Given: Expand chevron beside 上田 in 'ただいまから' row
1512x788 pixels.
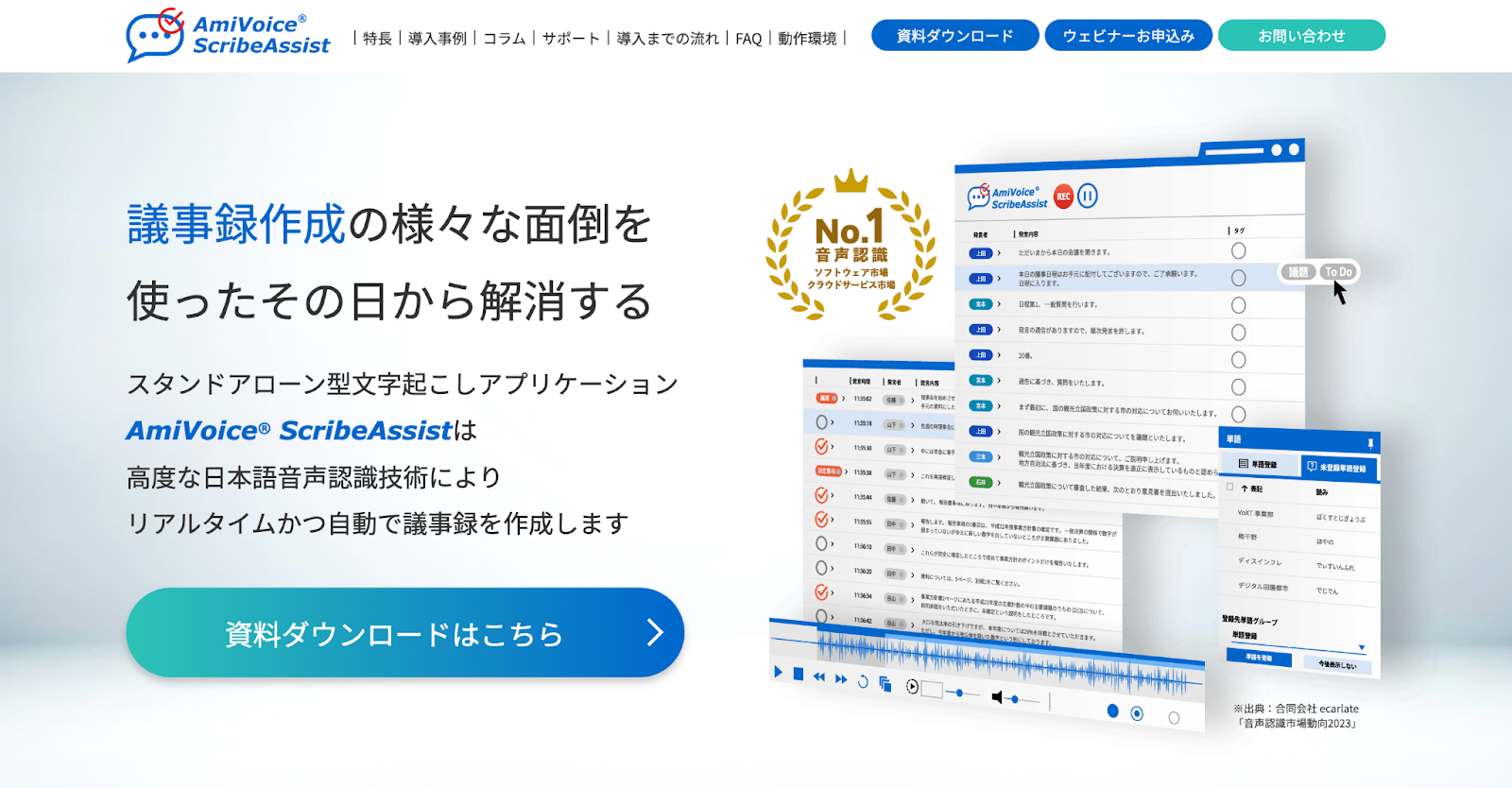Looking at the screenshot, I should (x=999, y=253).
